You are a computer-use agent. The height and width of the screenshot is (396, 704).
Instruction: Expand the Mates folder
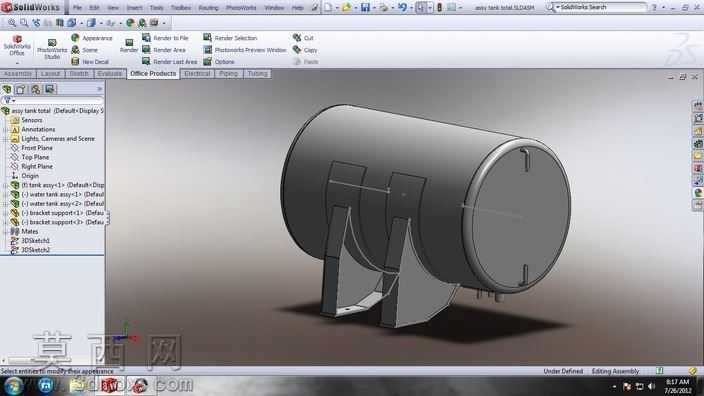(5, 231)
